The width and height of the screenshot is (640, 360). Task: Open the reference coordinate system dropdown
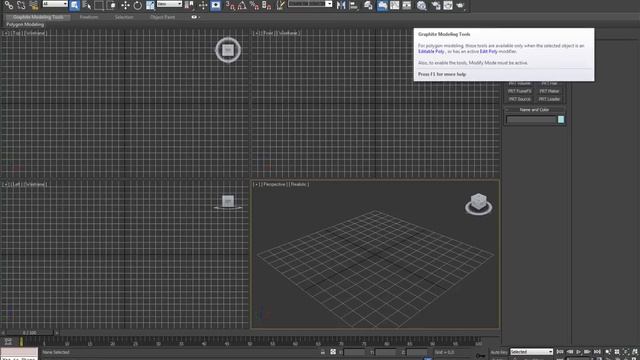point(169,4)
